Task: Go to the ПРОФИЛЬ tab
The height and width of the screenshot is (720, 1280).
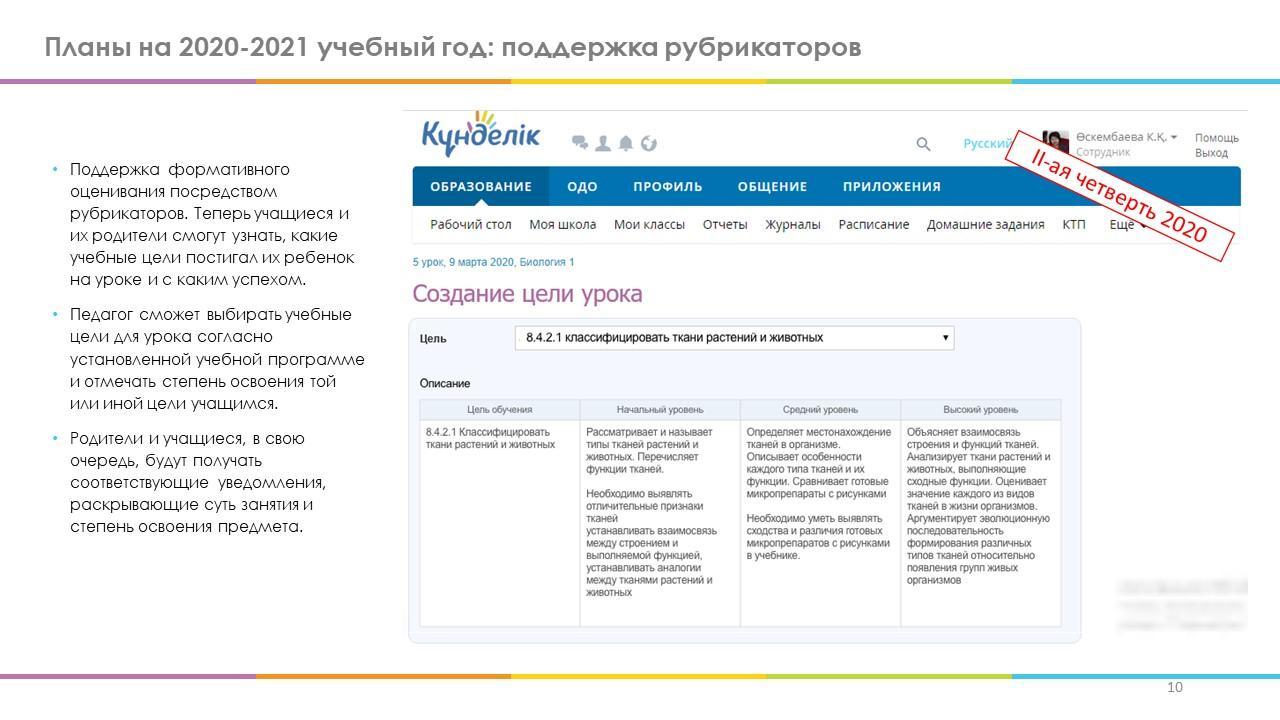Action: coord(667,187)
